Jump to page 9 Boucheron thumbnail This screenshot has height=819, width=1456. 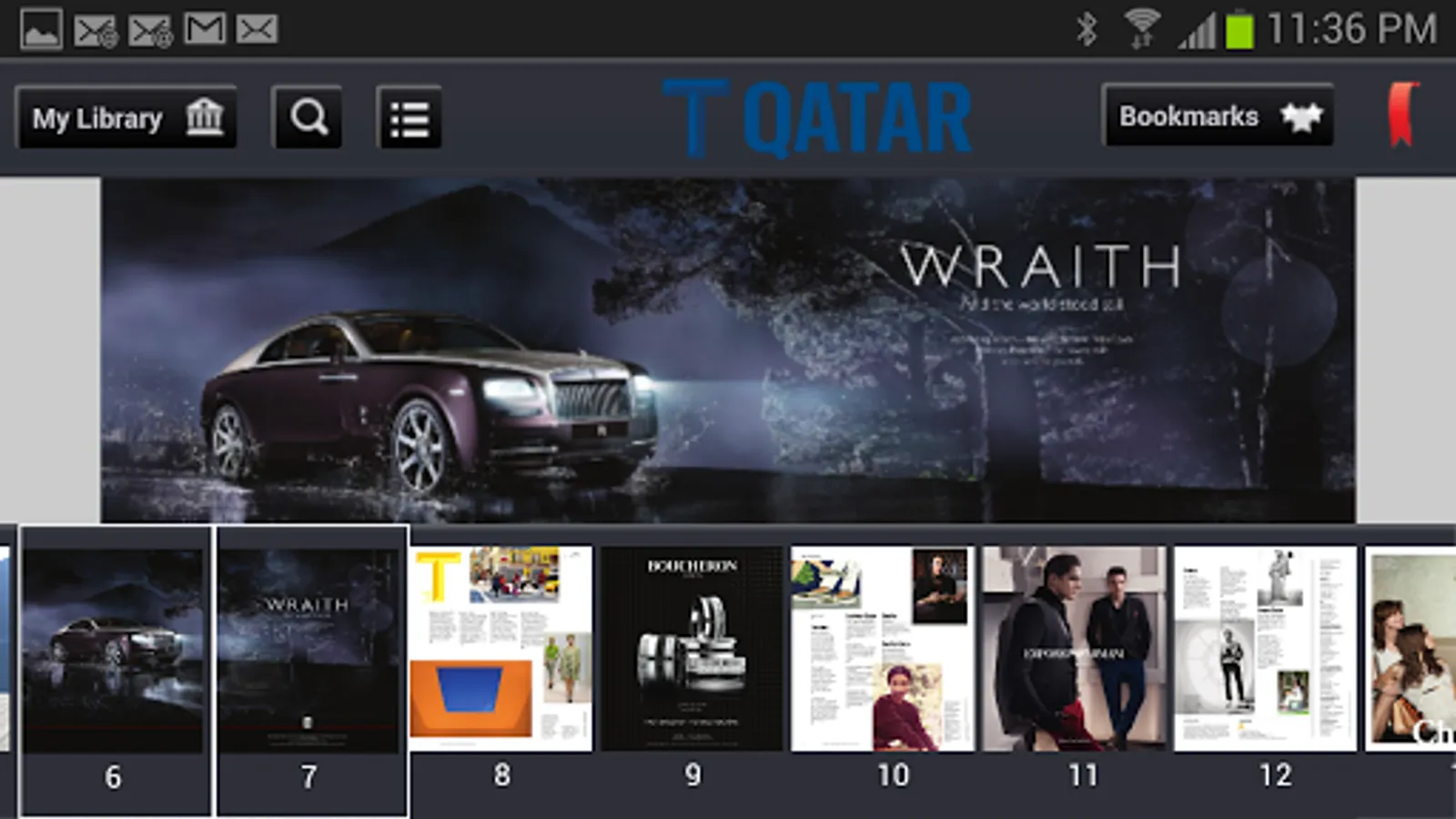click(x=693, y=649)
